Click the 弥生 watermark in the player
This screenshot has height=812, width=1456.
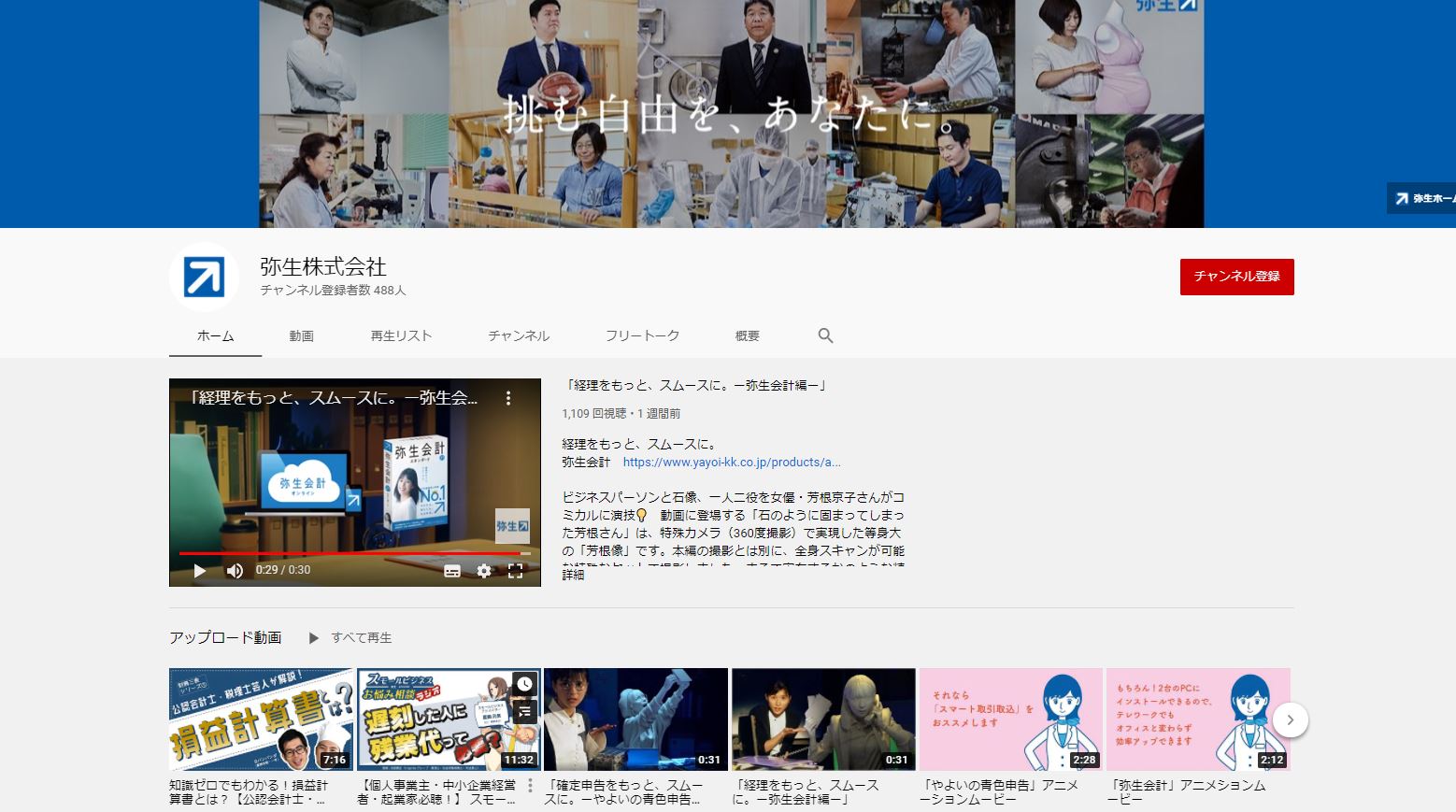pyautogui.click(x=513, y=526)
